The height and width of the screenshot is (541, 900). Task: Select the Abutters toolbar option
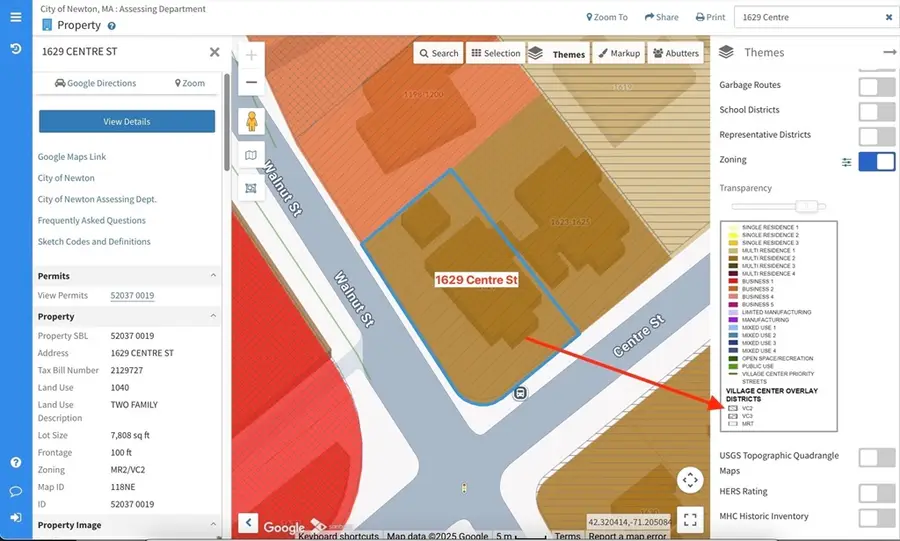click(676, 54)
